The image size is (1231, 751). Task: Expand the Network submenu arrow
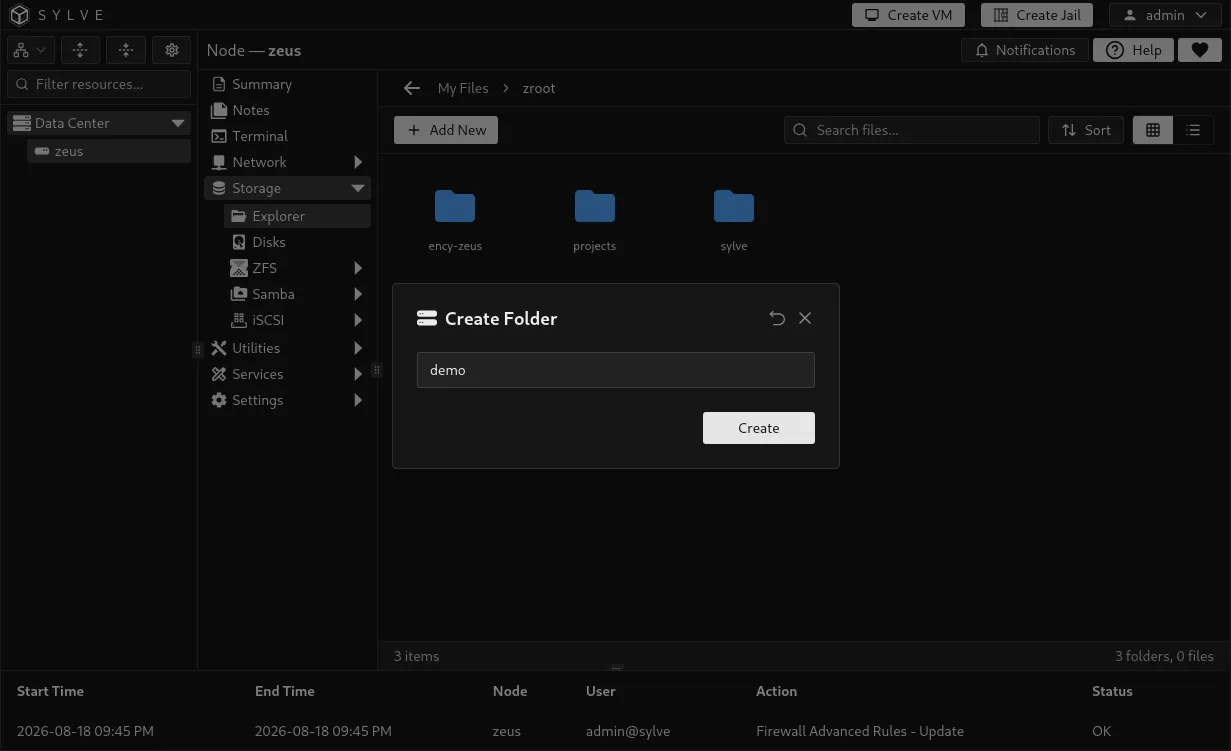pos(358,162)
